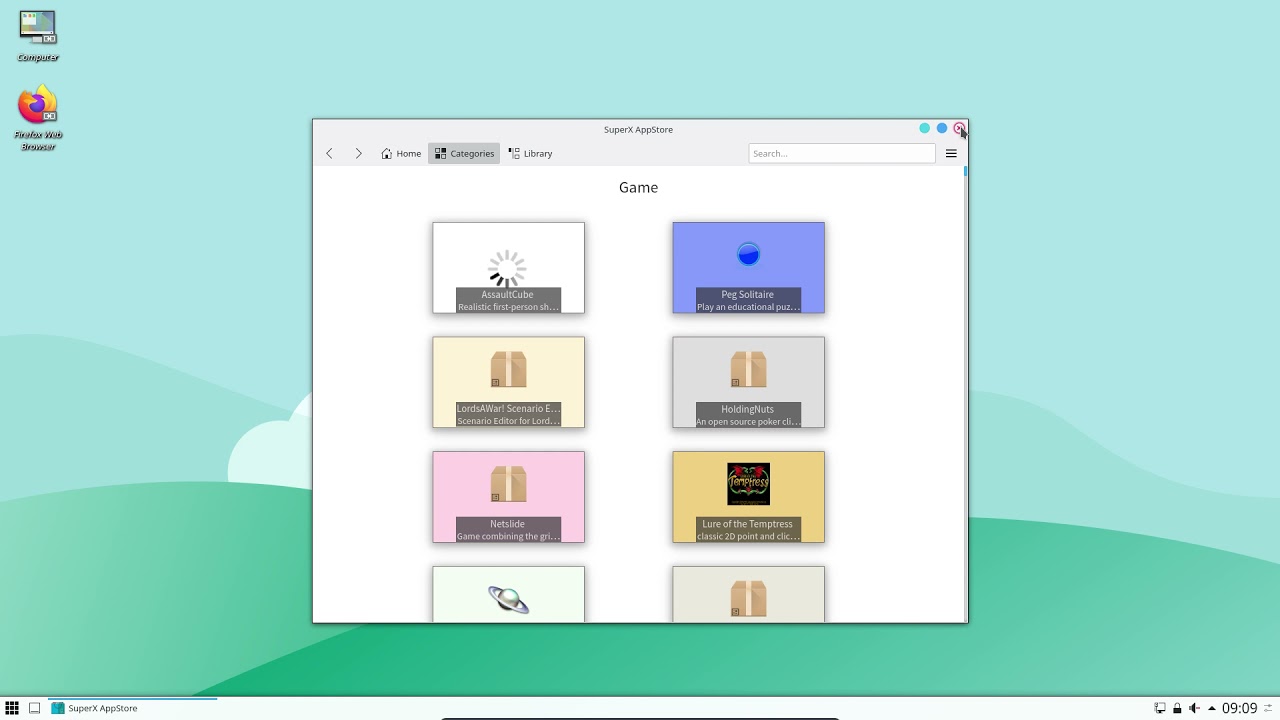The width and height of the screenshot is (1280, 720).
Task: Click the LordsAWar package box icon
Action: click(508, 369)
